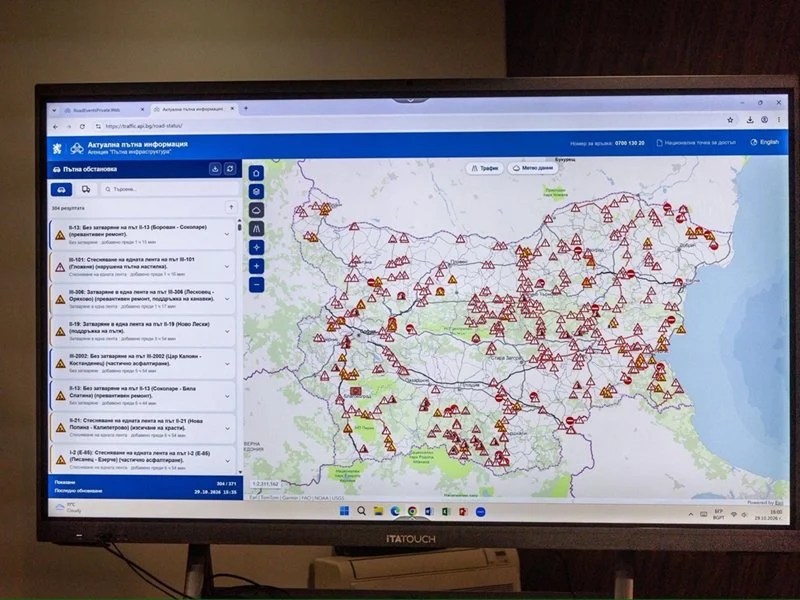Click the download icon in Пътна обстановка header
800x600 pixels.
click(215, 169)
